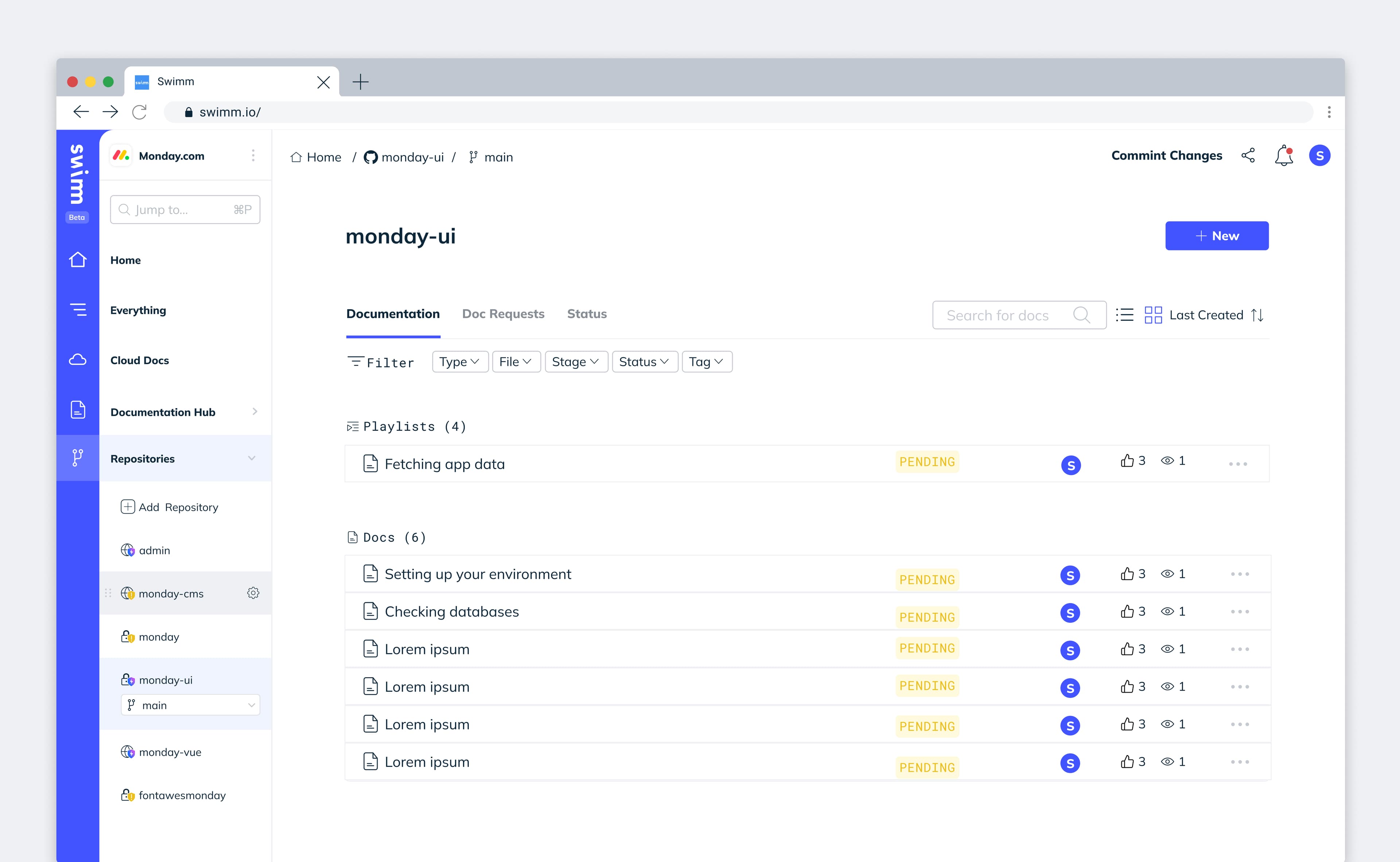Click Commint Changes

tap(1166, 156)
